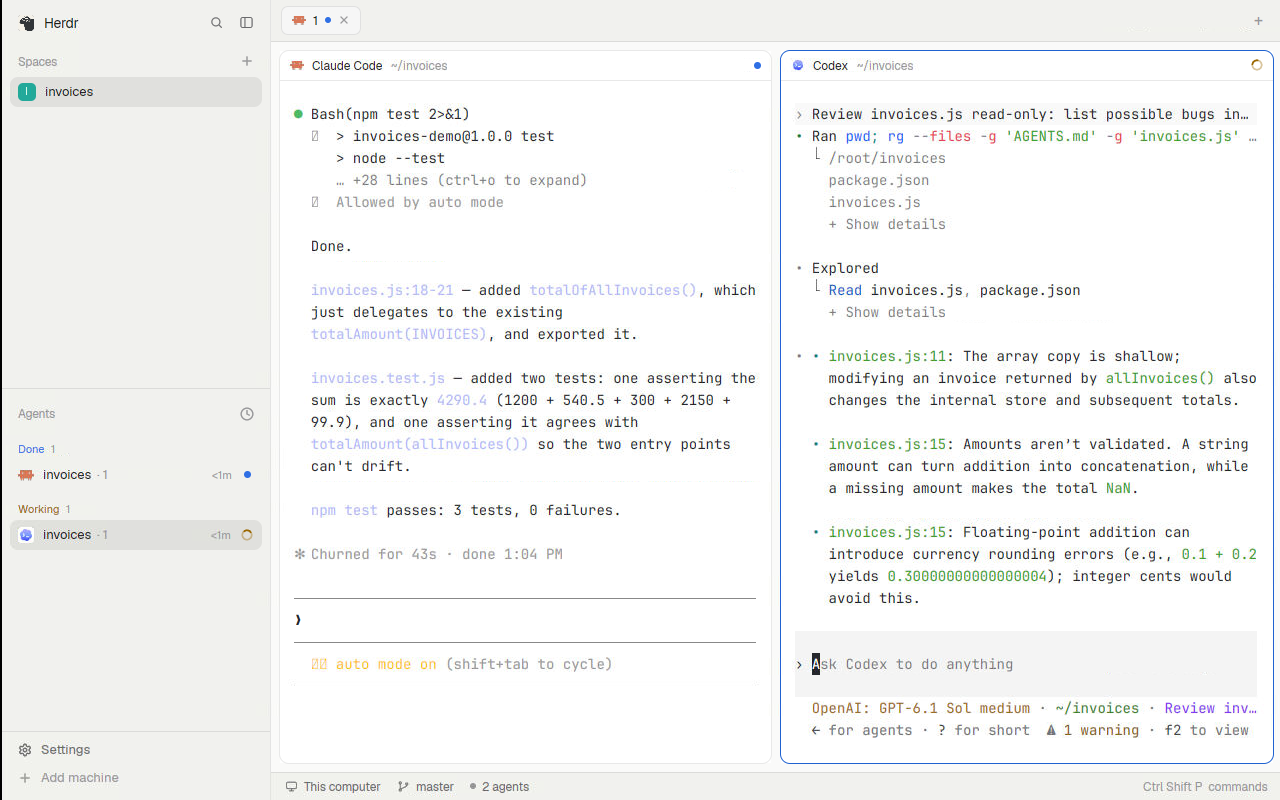Screen dimensions: 1280x800
Task: Click the Claude Code prompt input line
Action: pos(525,621)
